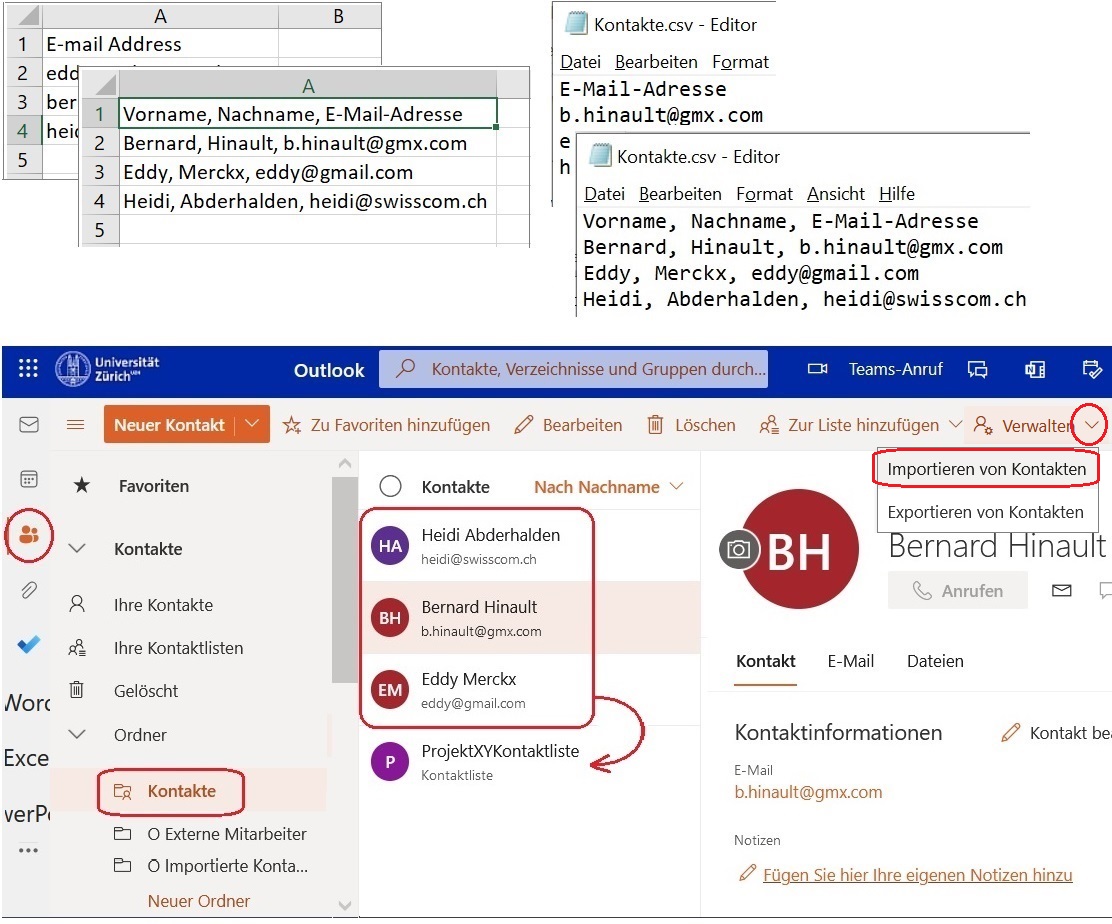Image resolution: width=1112 pixels, height=924 pixels.
Task: Expand the Verwalten dropdown chevron
Action: click(1091, 426)
